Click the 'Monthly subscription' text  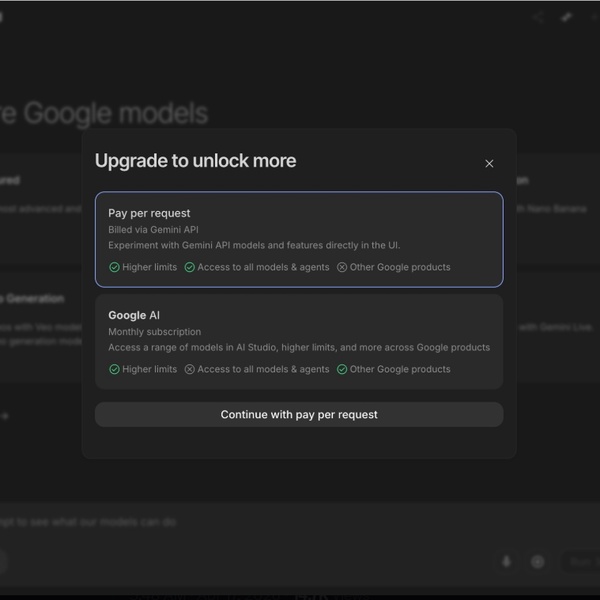[x=155, y=332]
